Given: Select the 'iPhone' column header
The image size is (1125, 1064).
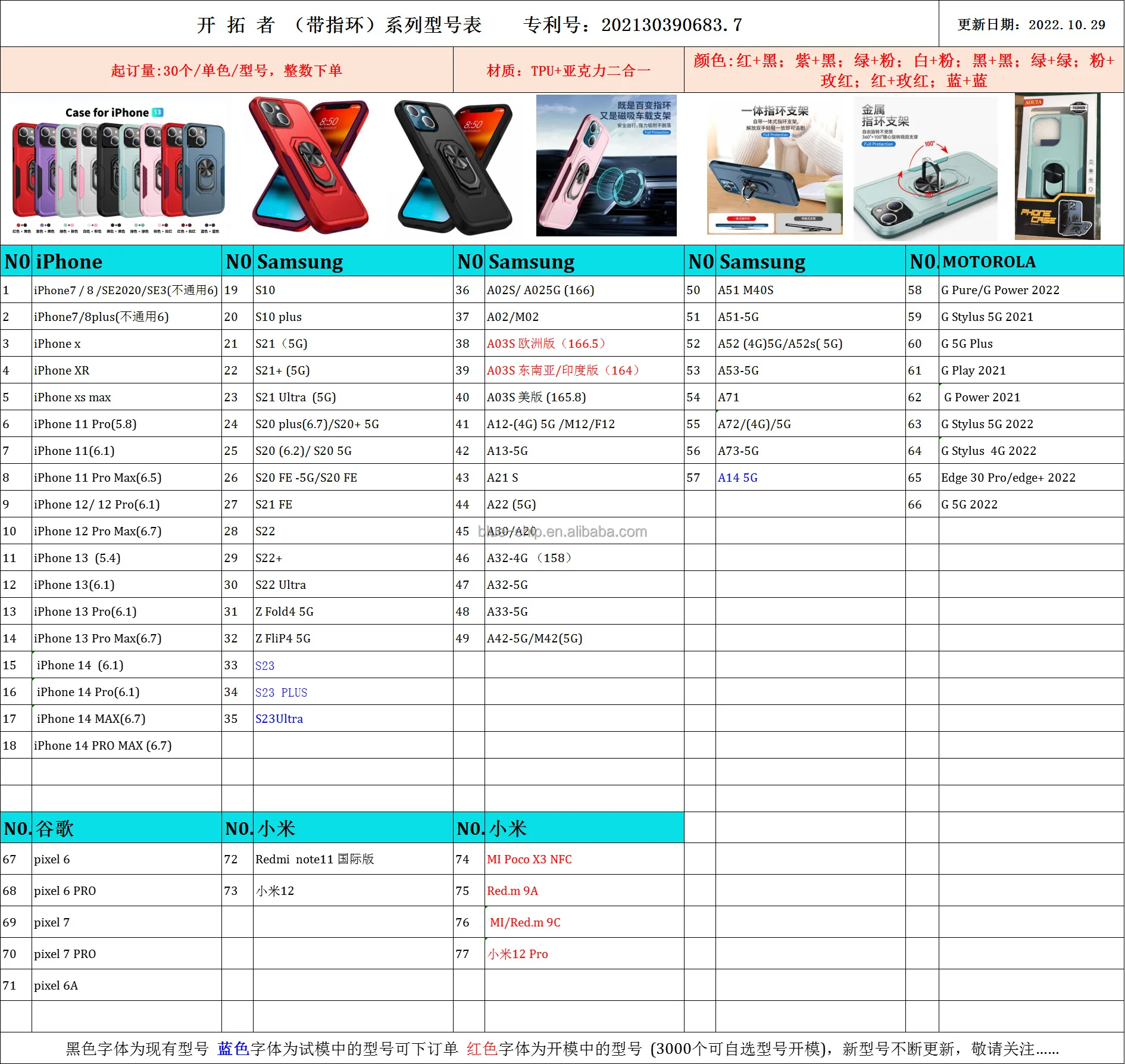Looking at the screenshot, I should click(127, 261).
